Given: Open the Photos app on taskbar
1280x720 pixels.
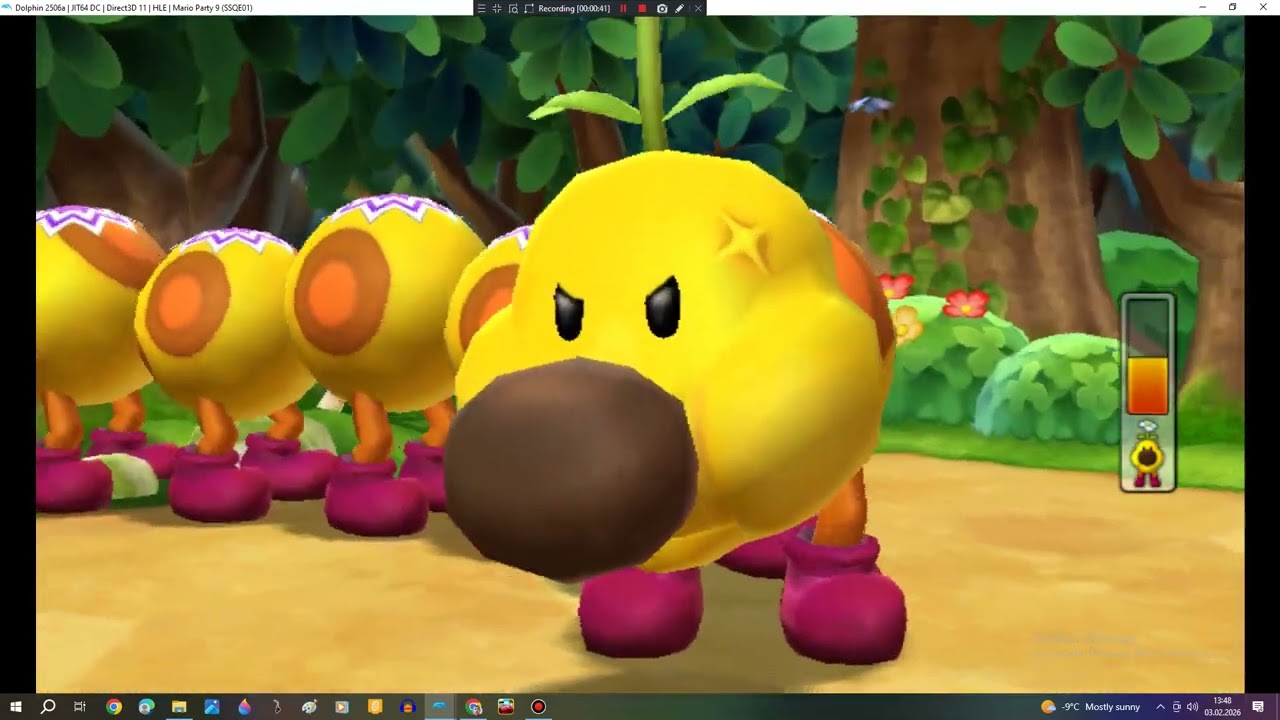Looking at the screenshot, I should pos(212,707).
